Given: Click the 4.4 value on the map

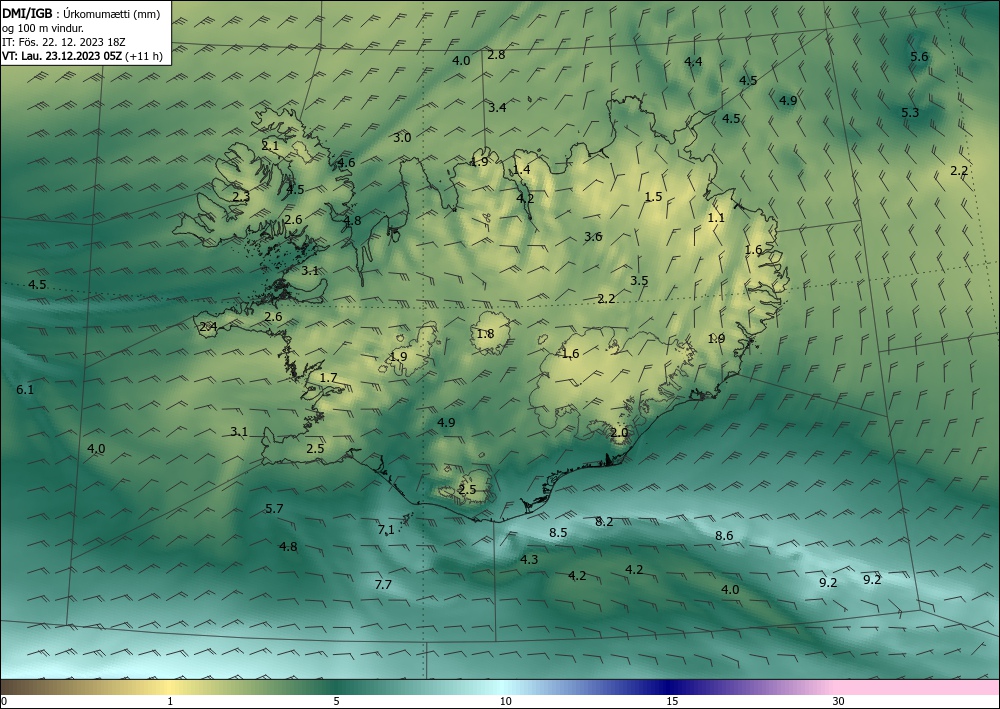Looking at the screenshot, I should (693, 62).
